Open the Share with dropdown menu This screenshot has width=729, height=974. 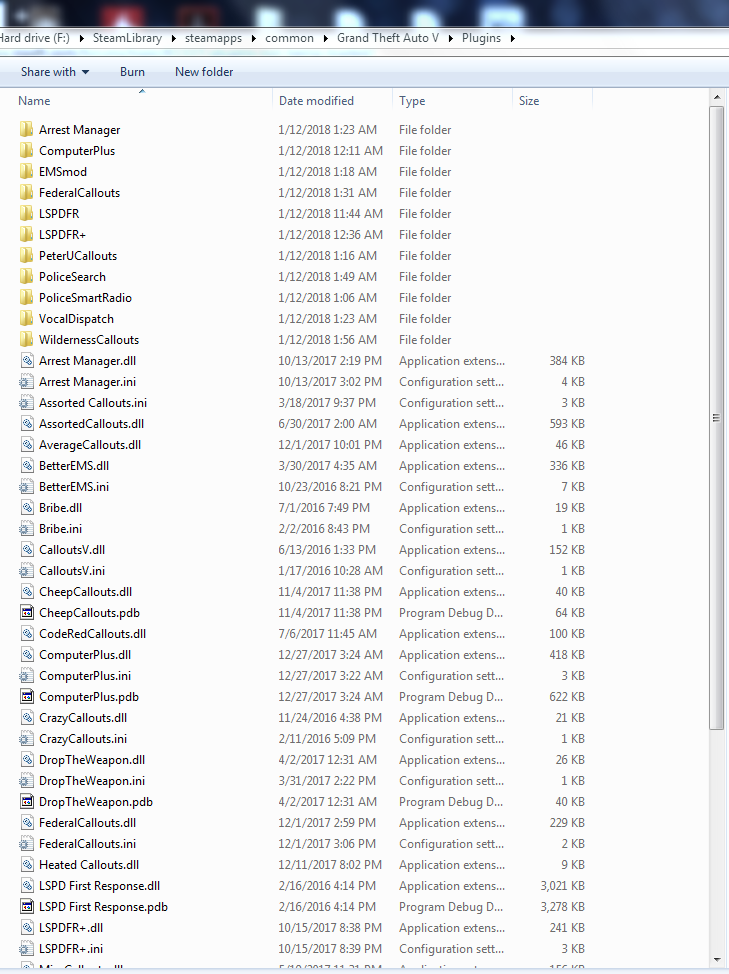pyautogui.click(x=55, y=71)
